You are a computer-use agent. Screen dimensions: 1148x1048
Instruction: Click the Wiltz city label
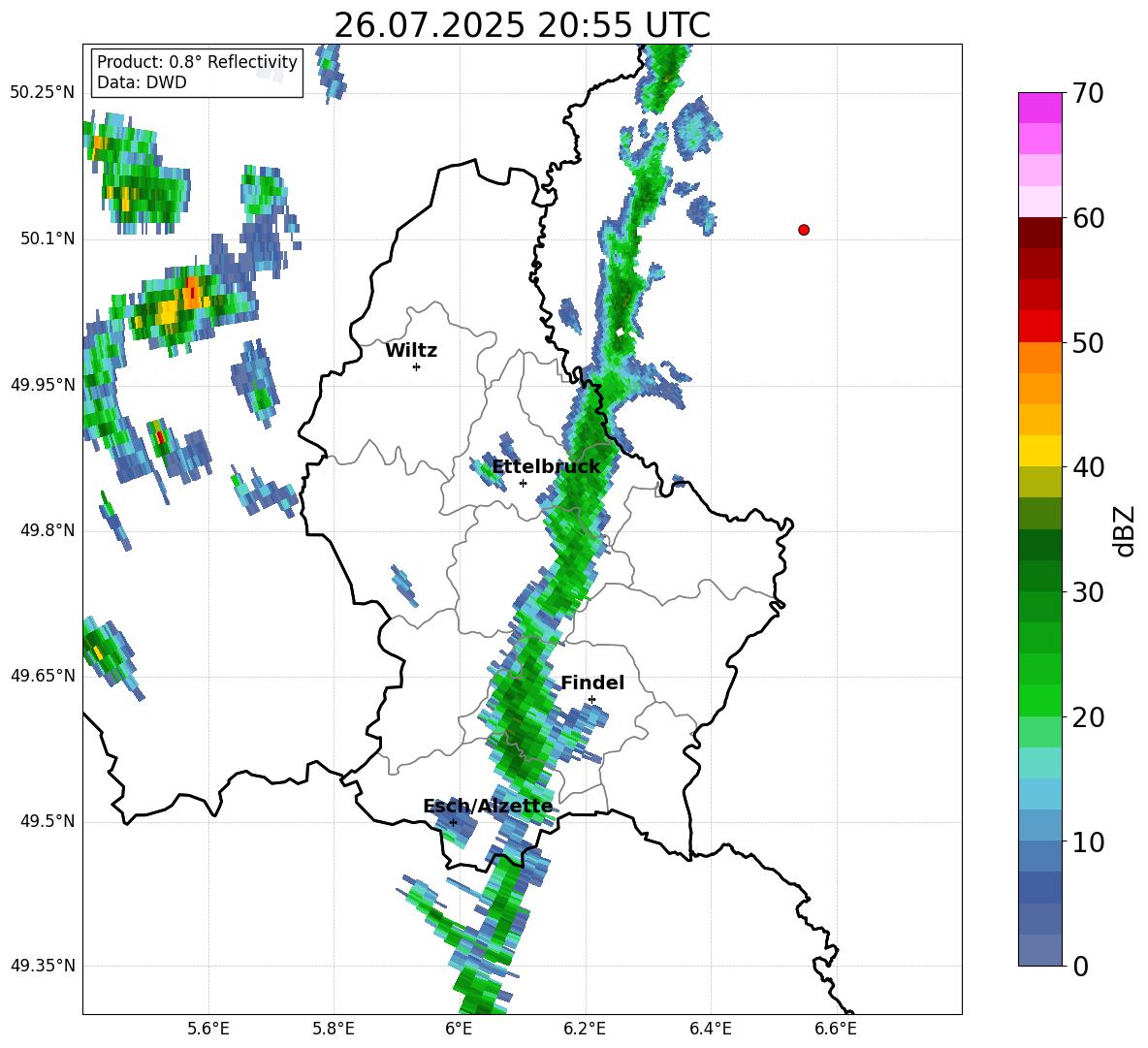point(411,351)
